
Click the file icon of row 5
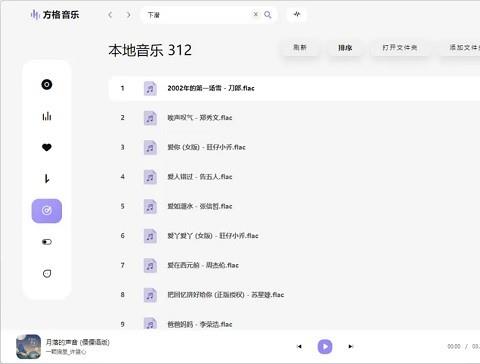150,206
